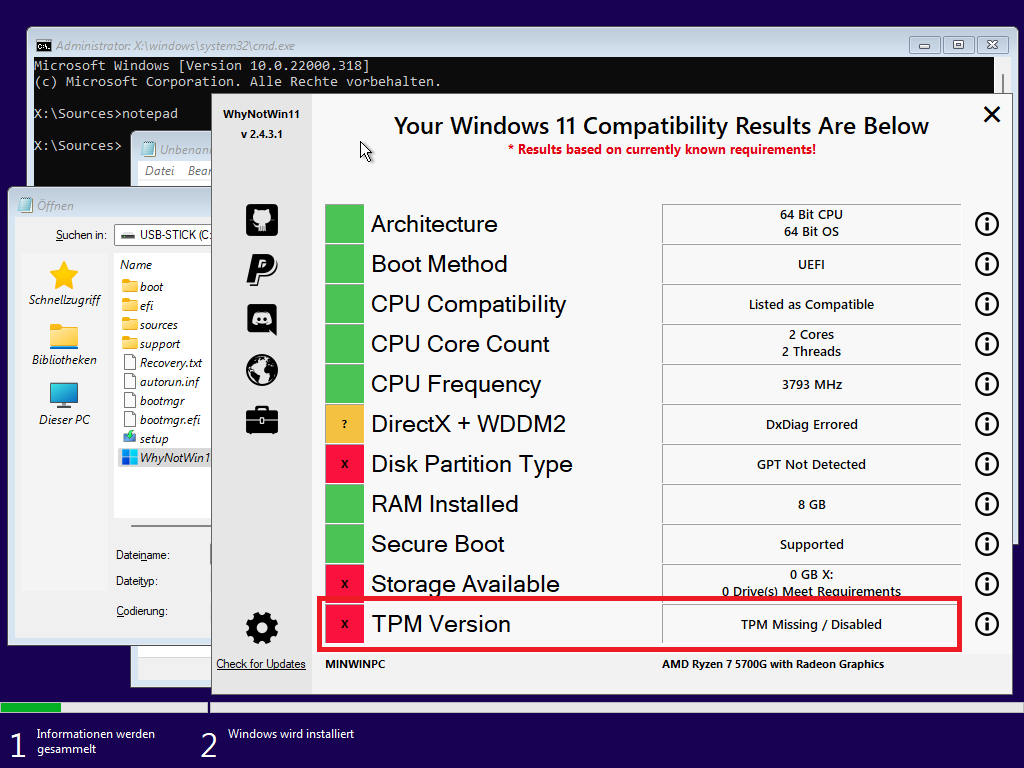
Task: Open Datei menu in Notepad
Action: click(x=159, y=170)
